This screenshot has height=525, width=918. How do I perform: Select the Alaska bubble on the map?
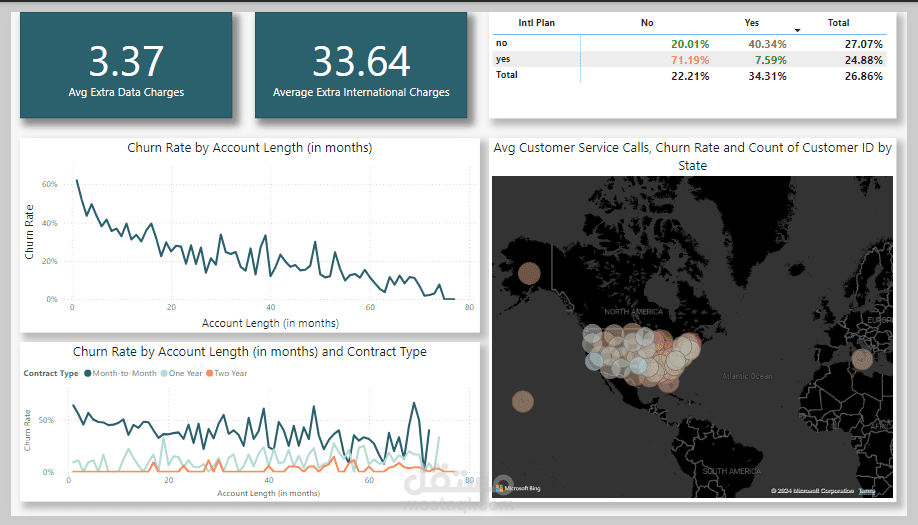(529, 273)
